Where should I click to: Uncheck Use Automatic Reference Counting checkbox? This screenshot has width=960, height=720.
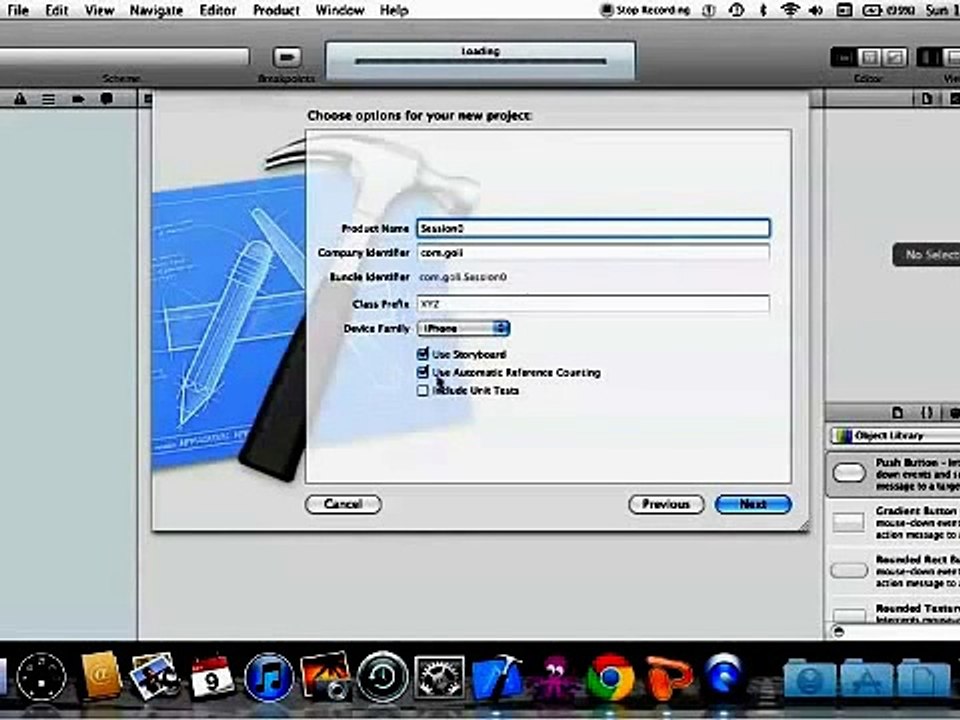tap(422, 372)
